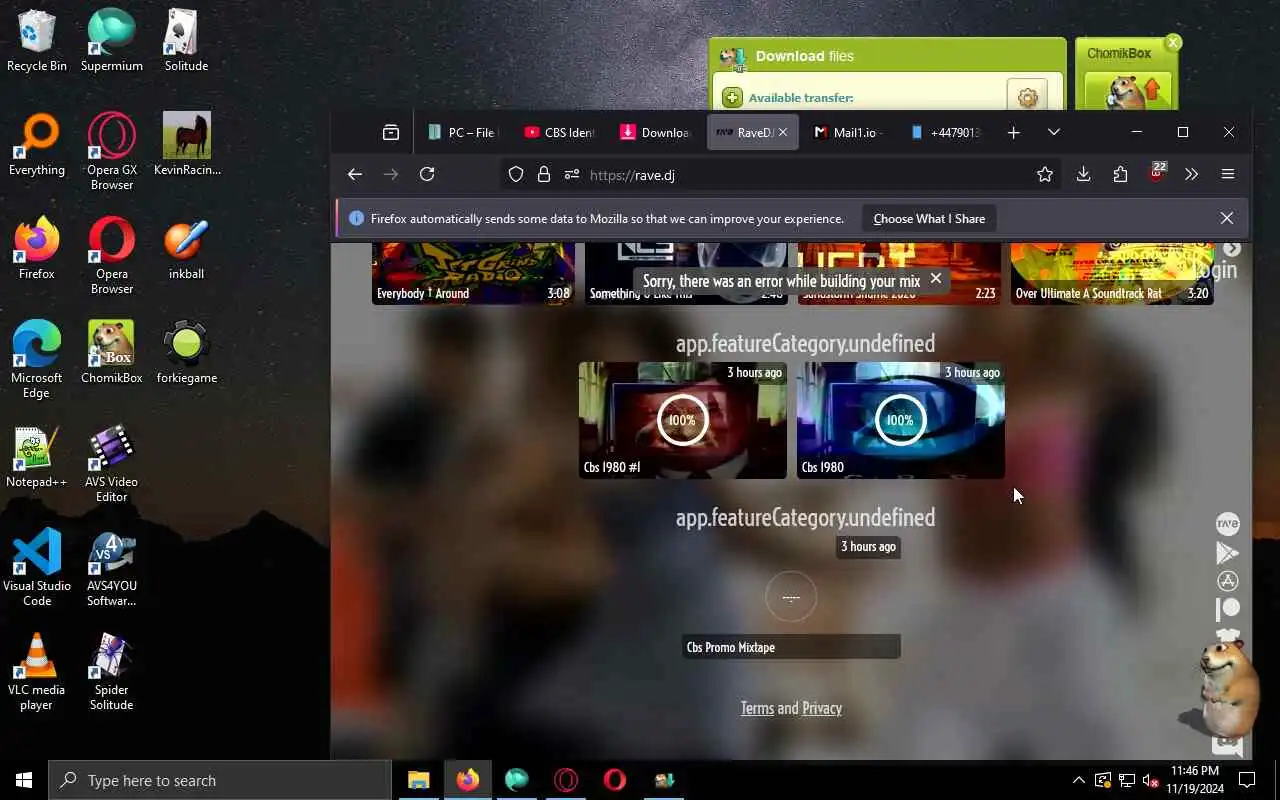Open the Everything desktop shortcut
Screen dimensions: 1280x800
coord(37,145)
